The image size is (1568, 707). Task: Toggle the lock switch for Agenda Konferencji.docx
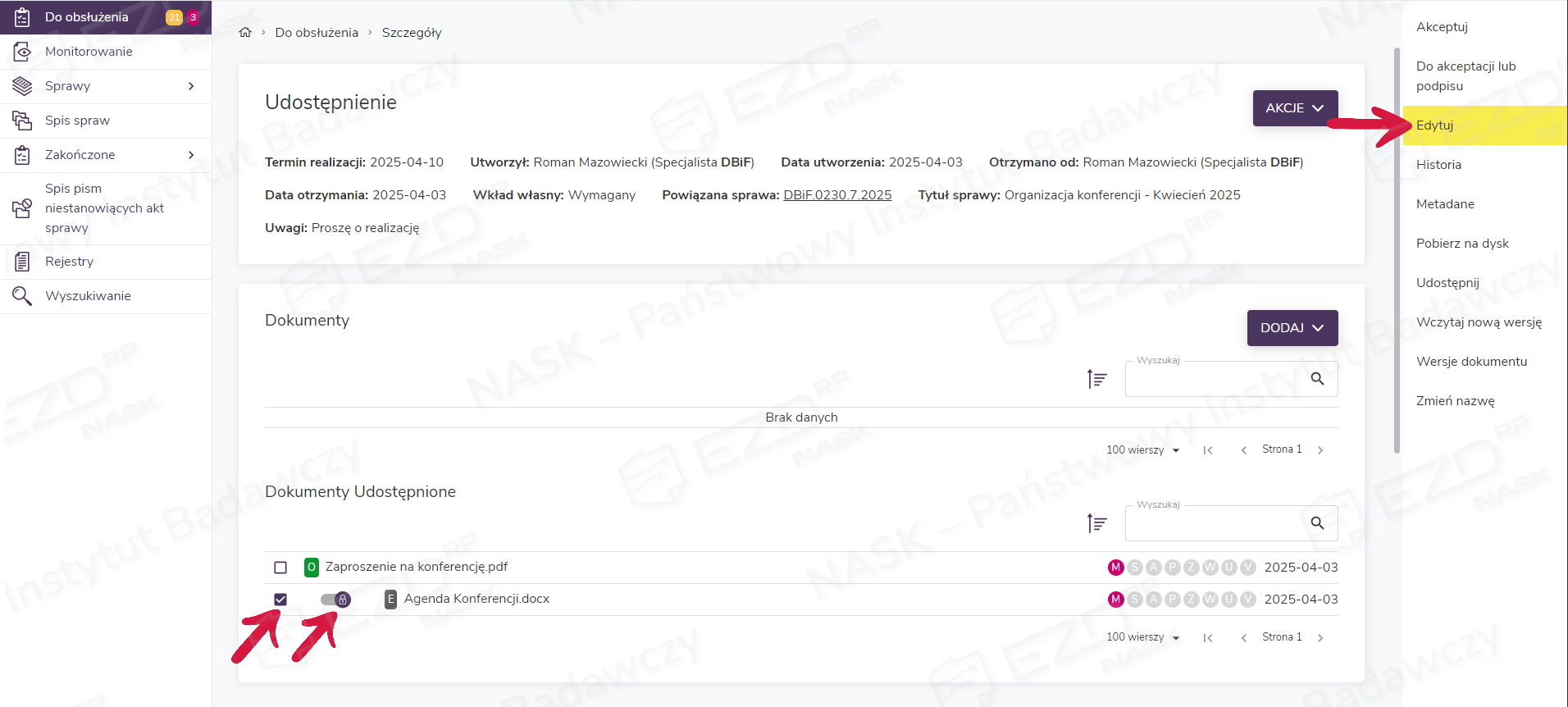click(335, 600)
